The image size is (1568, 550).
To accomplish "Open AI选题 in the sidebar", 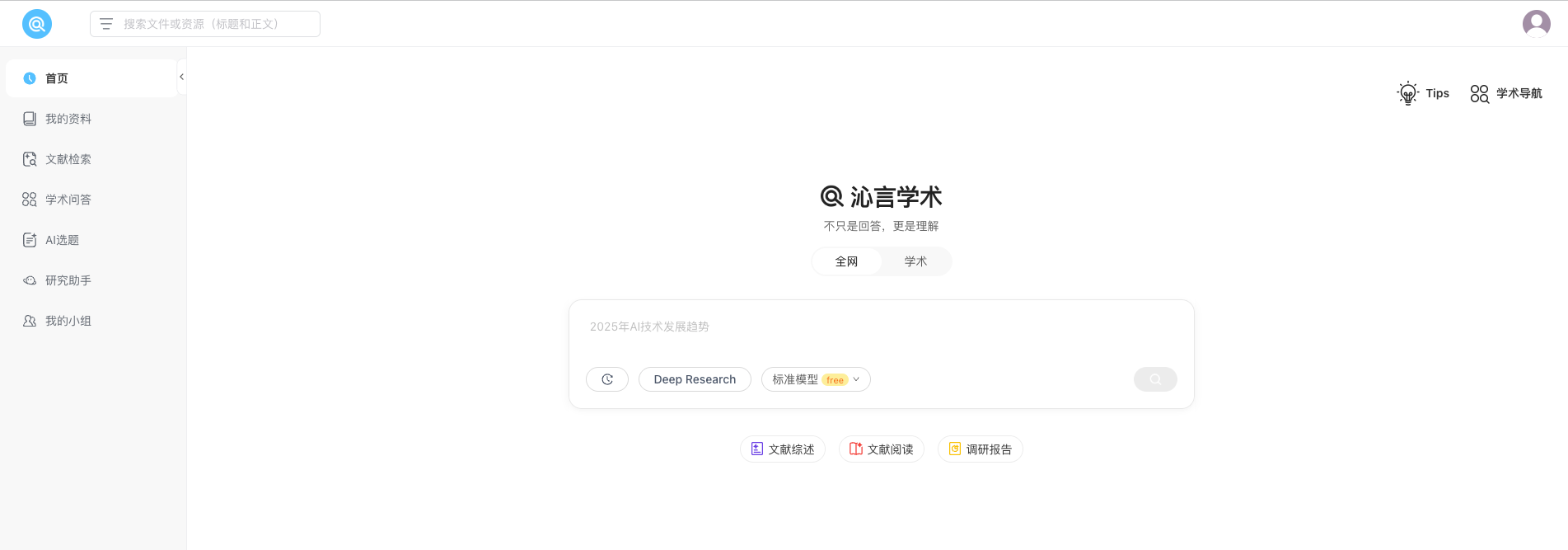I will pos(92,240).
